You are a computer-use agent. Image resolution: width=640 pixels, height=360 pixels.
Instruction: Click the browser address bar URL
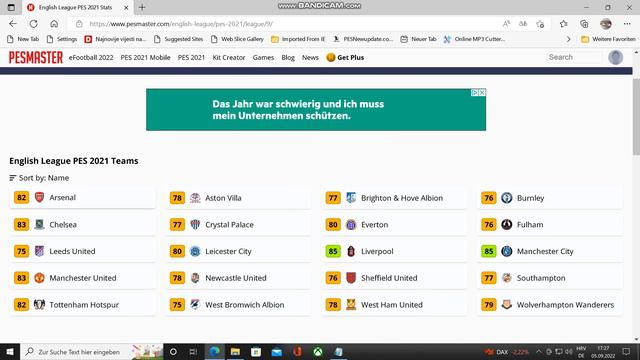181,24
